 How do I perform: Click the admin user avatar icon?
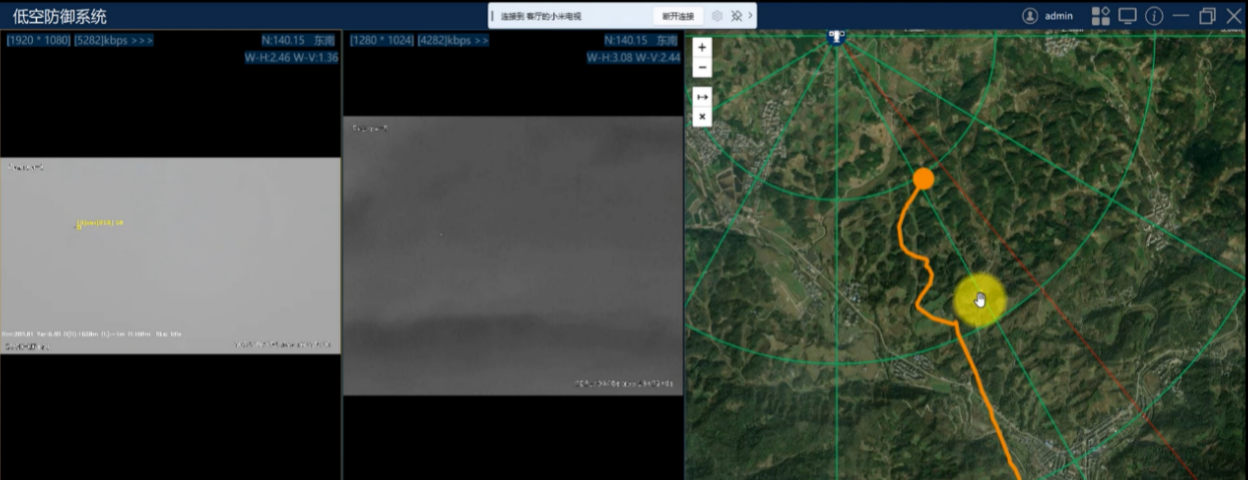pyautogui.click(x=1030, y=16)
